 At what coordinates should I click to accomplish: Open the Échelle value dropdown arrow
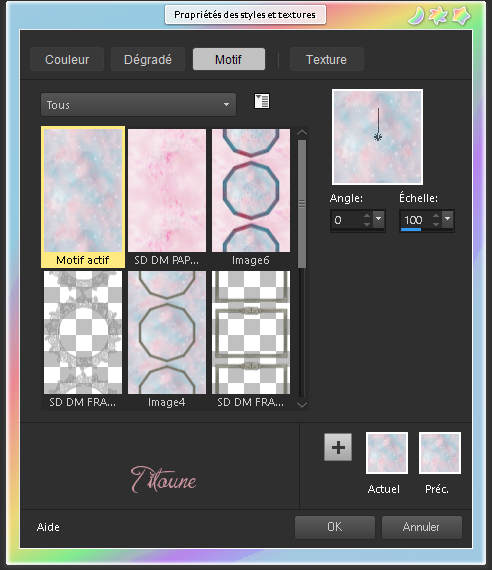[448, 219]
